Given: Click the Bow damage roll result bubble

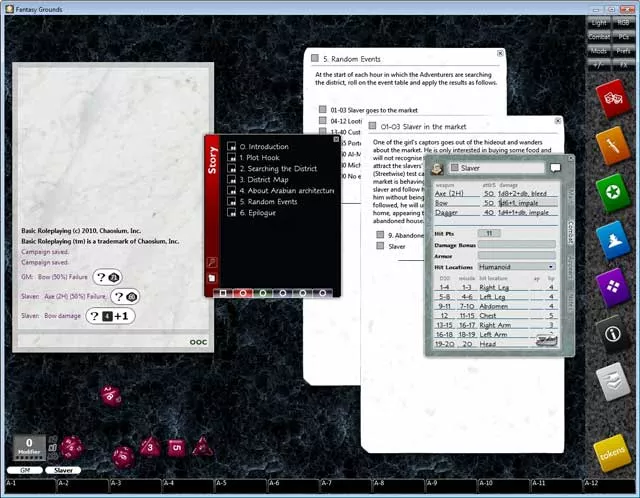Looking at the screenshot, I should [x=111, y=316].
